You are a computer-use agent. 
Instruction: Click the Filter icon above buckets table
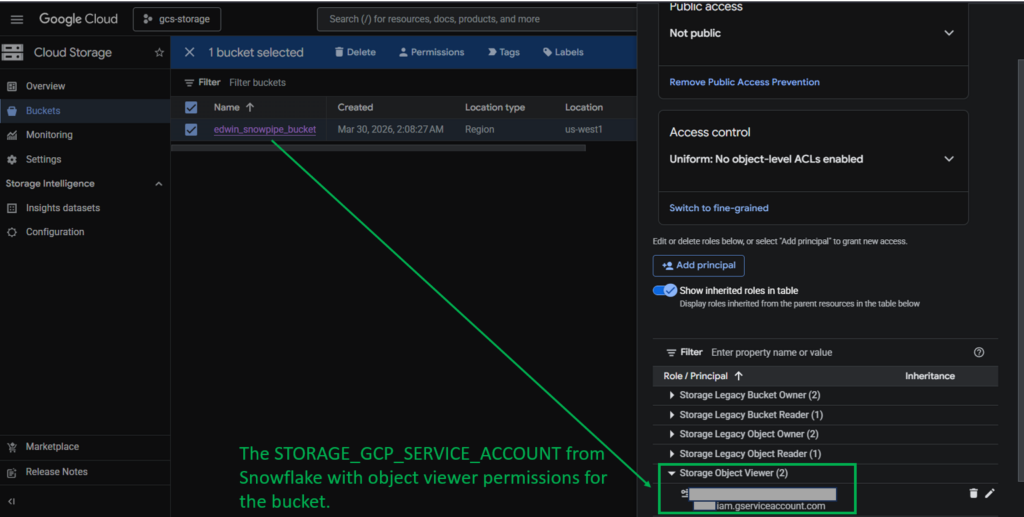(189, 83)
